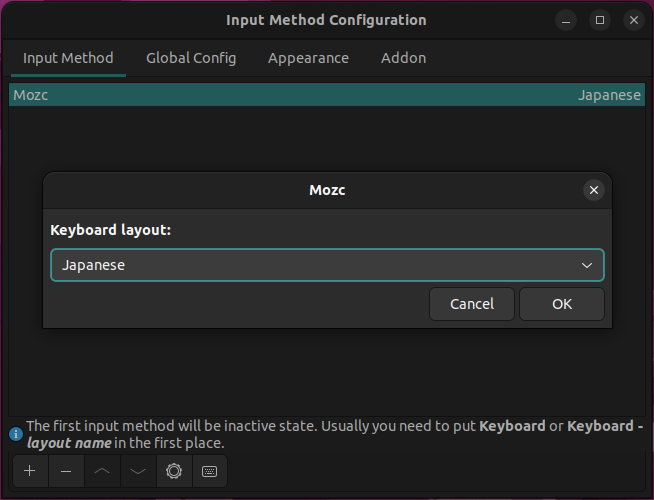Move the input method down with the arrow icon

[x=138, y=471]
